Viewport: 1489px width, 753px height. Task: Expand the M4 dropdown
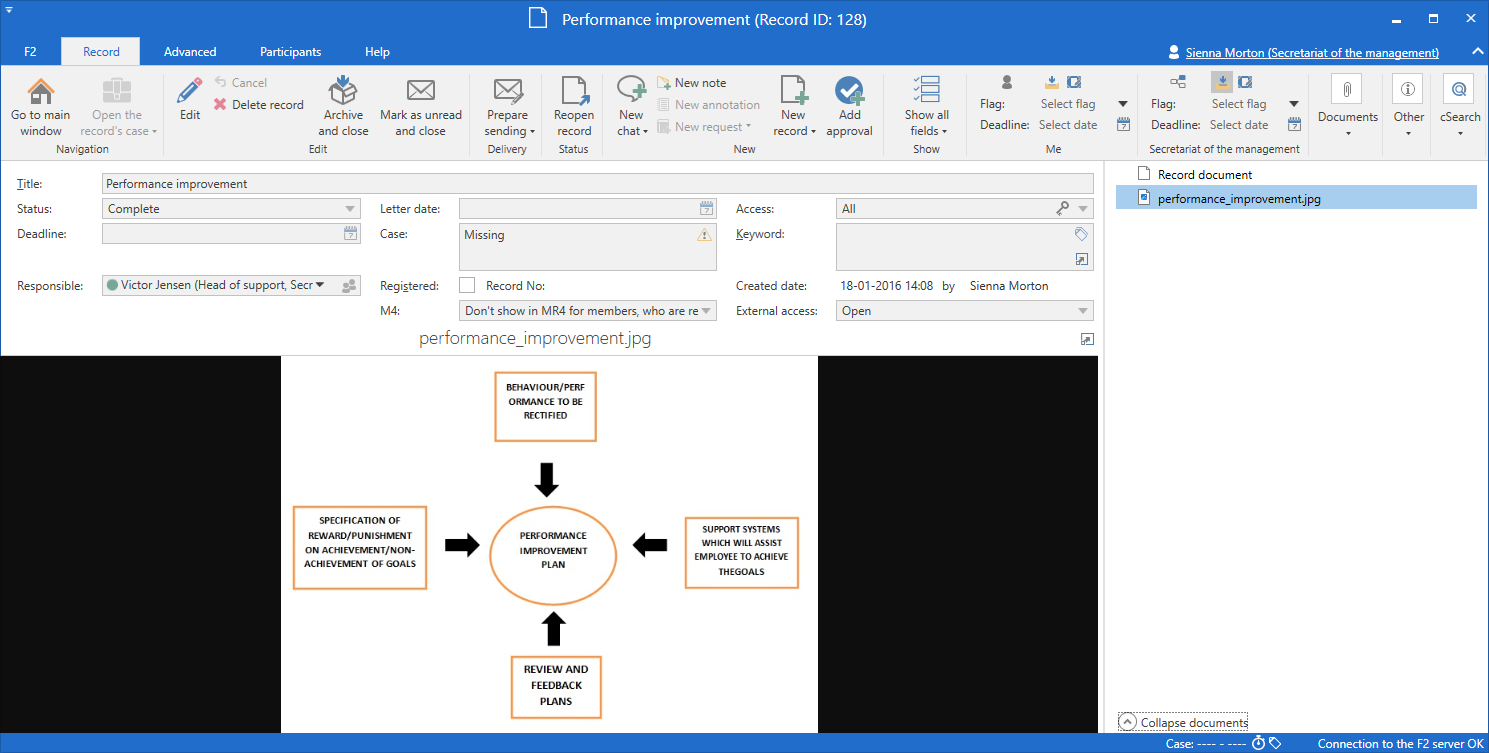(x=708, y=311)
